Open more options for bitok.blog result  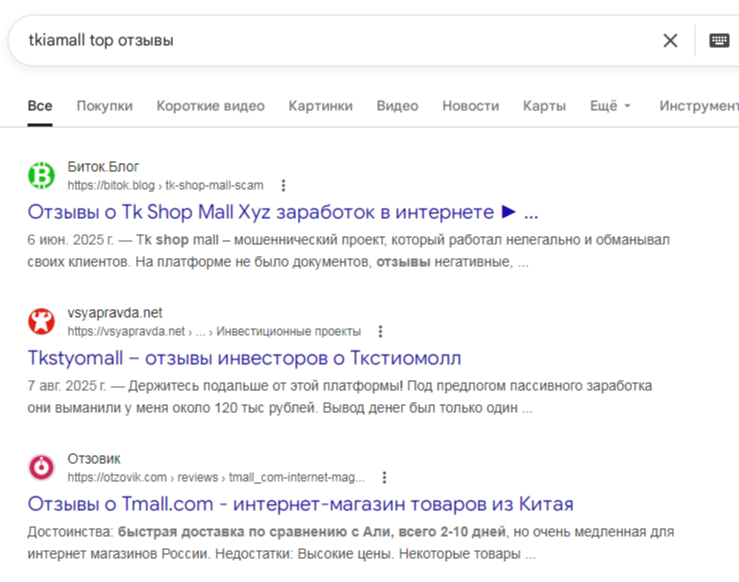pyautogui.click(x=283, y=186)
